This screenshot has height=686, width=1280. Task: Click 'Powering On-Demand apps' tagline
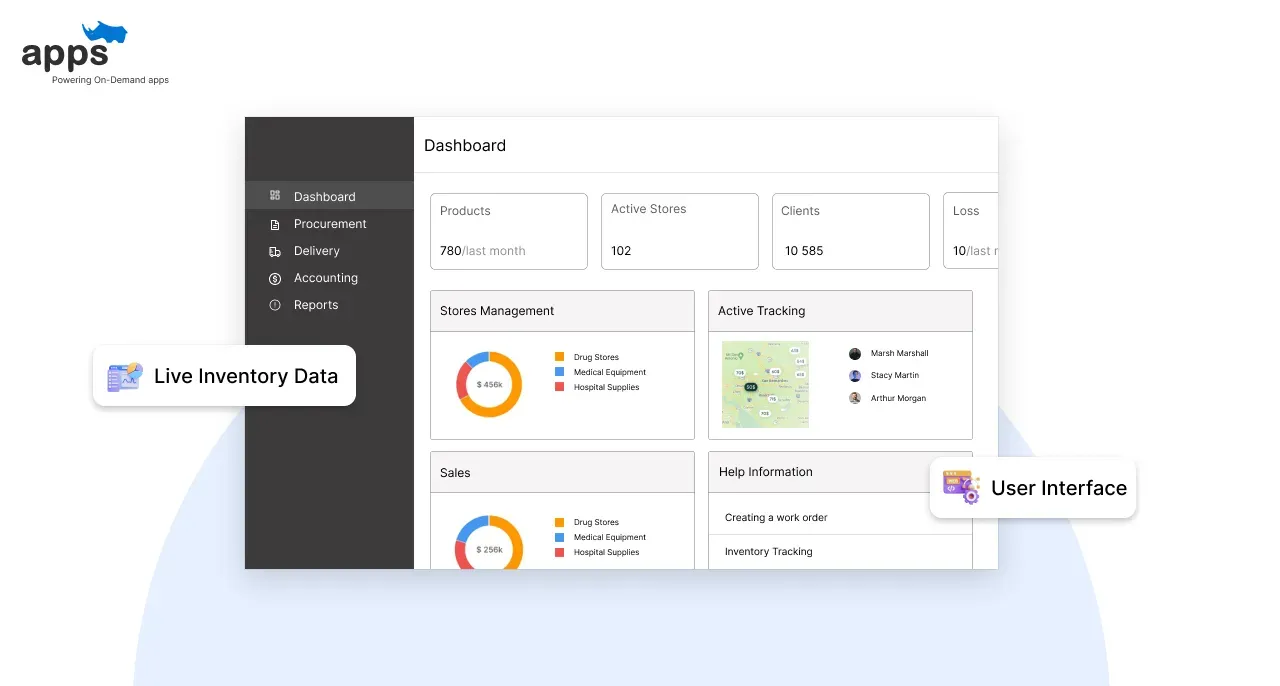point(111,80)
